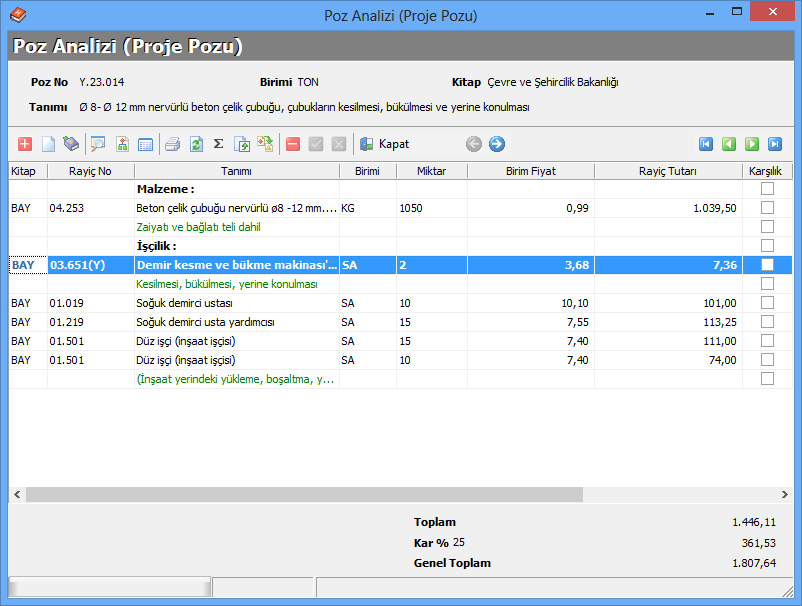802x606 pixels.
Task: Select the Soğuk demirci usta yardımcısı row
Action: pos(205,322)
